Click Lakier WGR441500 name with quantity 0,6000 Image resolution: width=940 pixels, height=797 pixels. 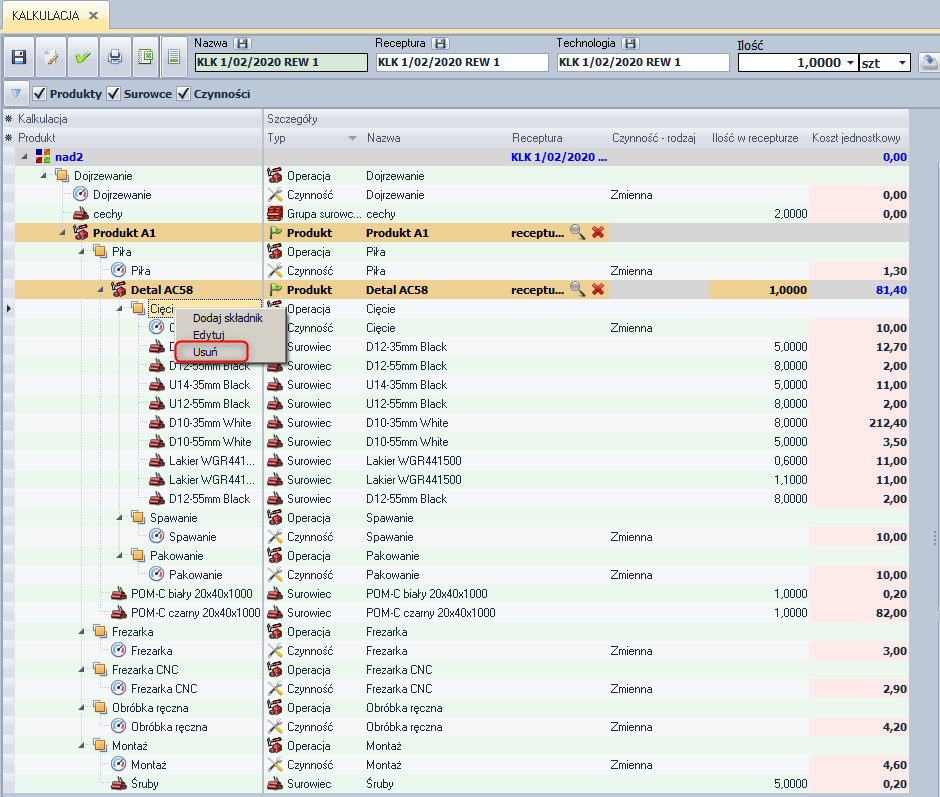(x=414, y=461)
